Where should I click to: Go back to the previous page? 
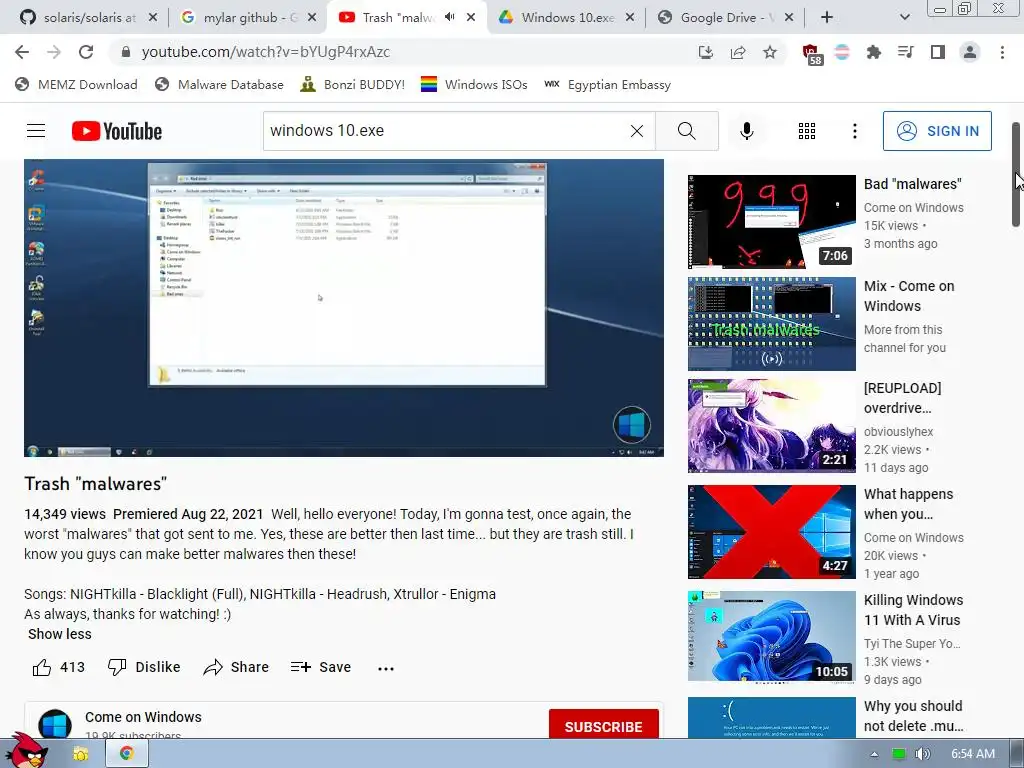tap(22, 52)
